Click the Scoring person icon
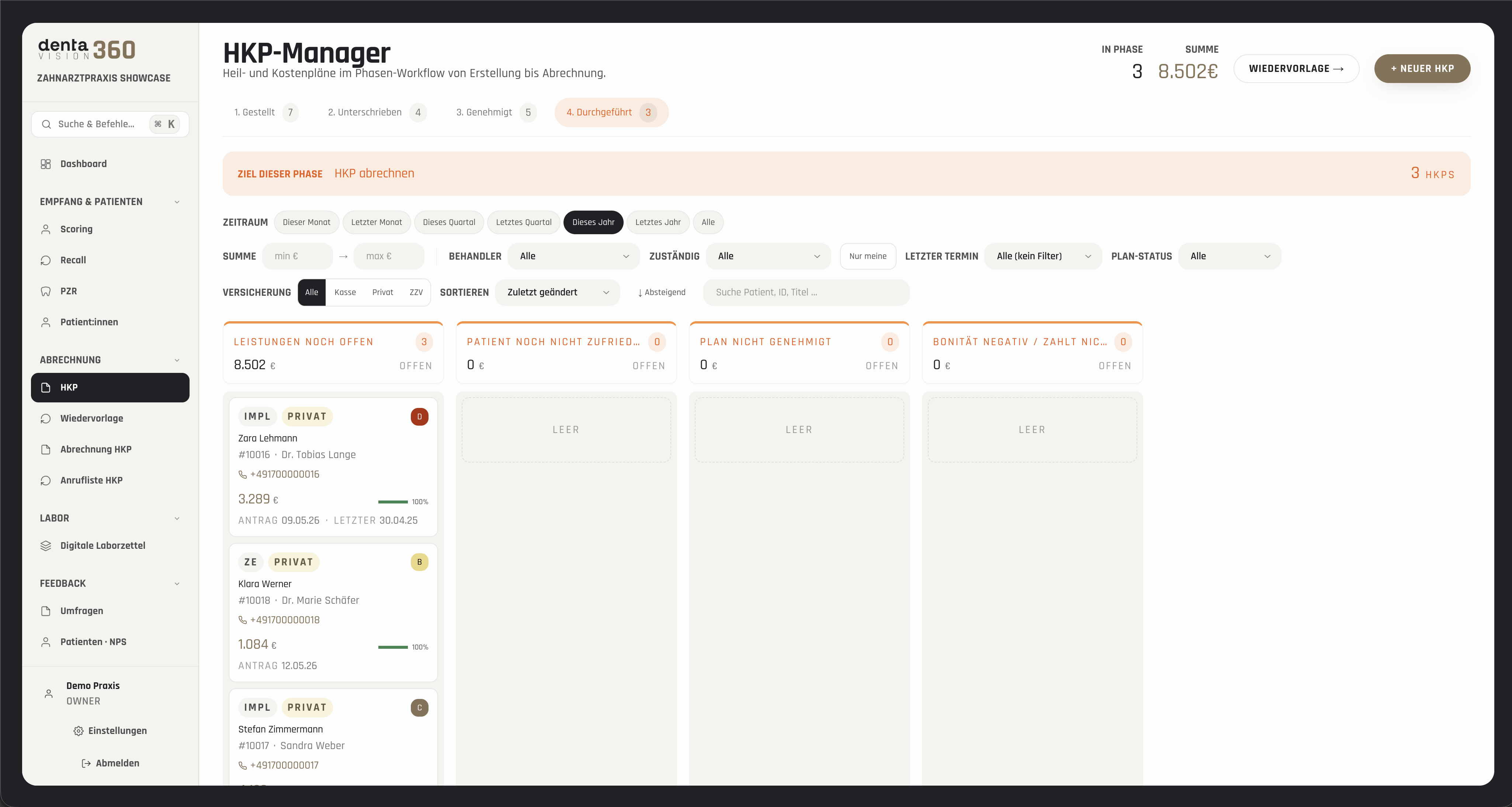 click(x=46, y=229)
